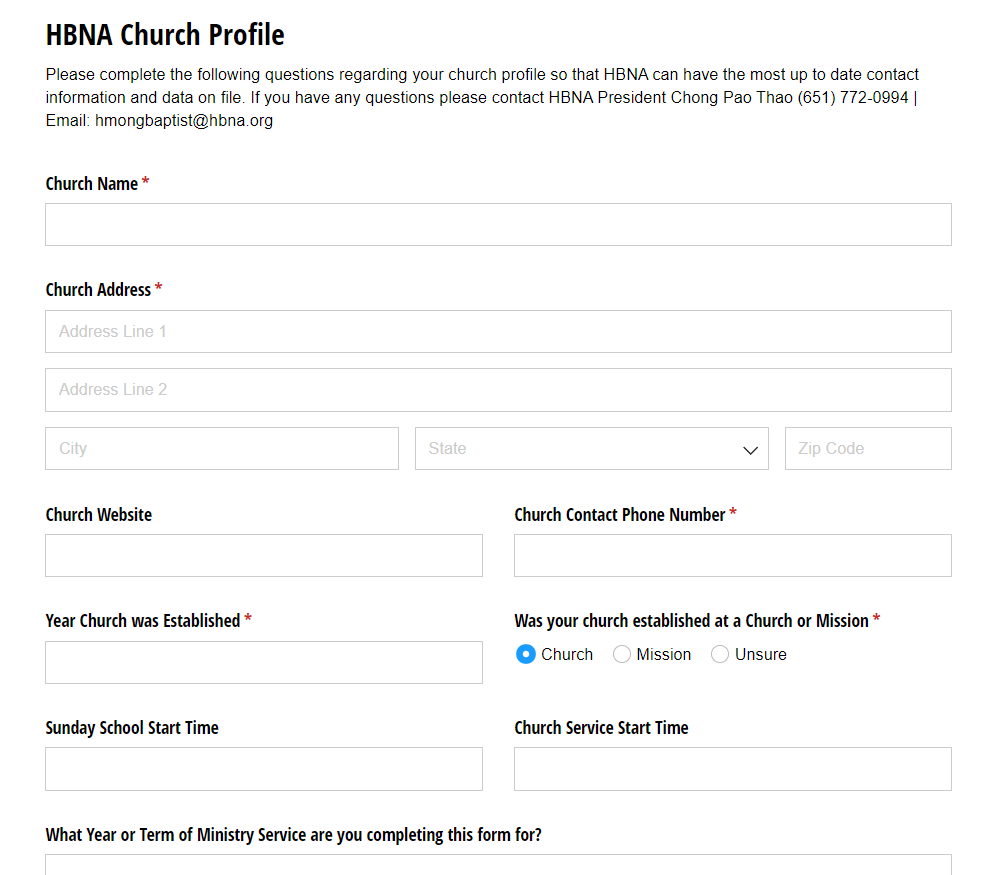Click the Sunday School Start Time field
This screenshot has width=997, height=875.
tap(264, 769)
